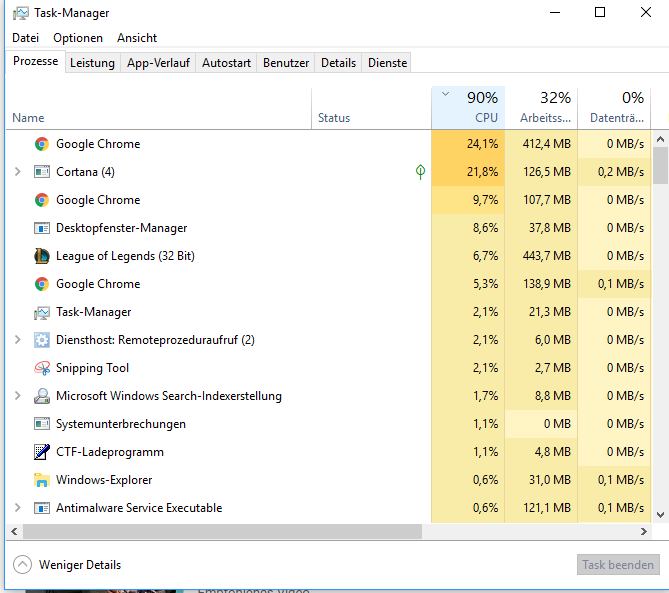Select the 'League of Legends (32 Bit)' name
This screenshot has height=593, width=669.
(x=125, y=256)
